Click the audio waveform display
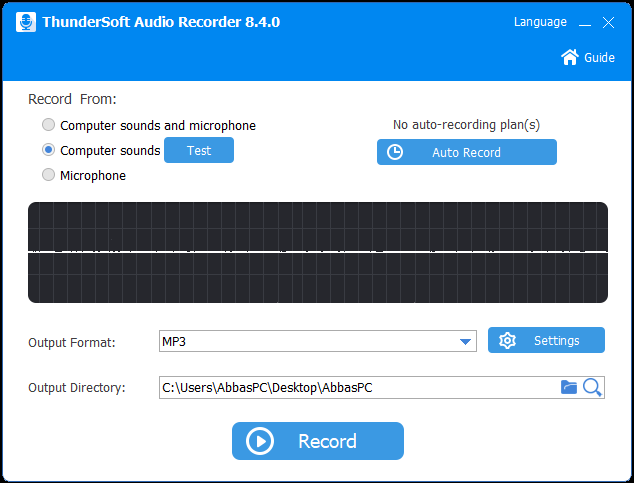This screenshot has width=634, height=483. click(318, 252)
